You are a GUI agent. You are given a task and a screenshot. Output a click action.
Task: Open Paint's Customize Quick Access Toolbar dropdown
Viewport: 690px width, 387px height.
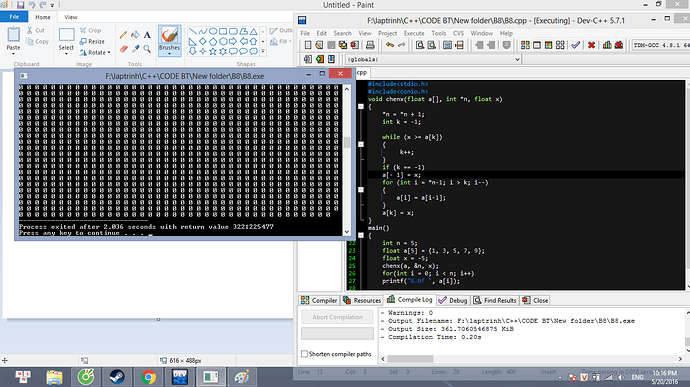[52, 5]
